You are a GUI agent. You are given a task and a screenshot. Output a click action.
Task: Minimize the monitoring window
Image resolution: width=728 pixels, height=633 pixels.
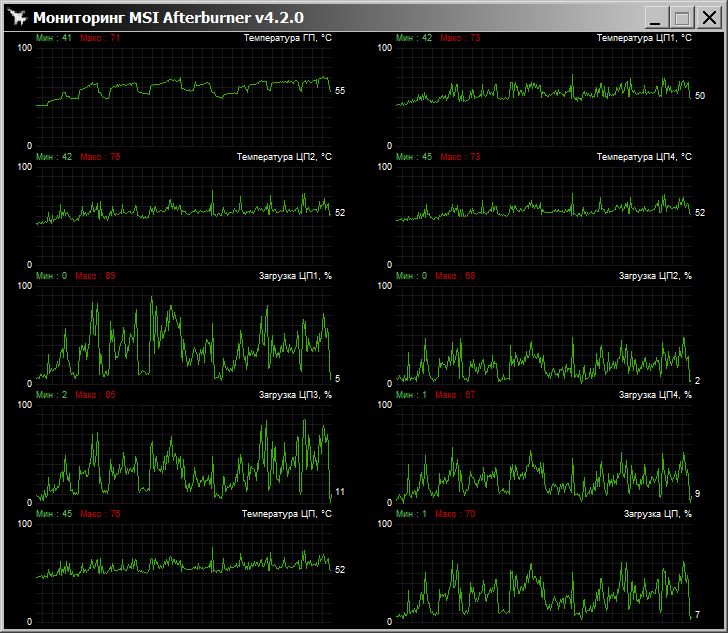656,18
